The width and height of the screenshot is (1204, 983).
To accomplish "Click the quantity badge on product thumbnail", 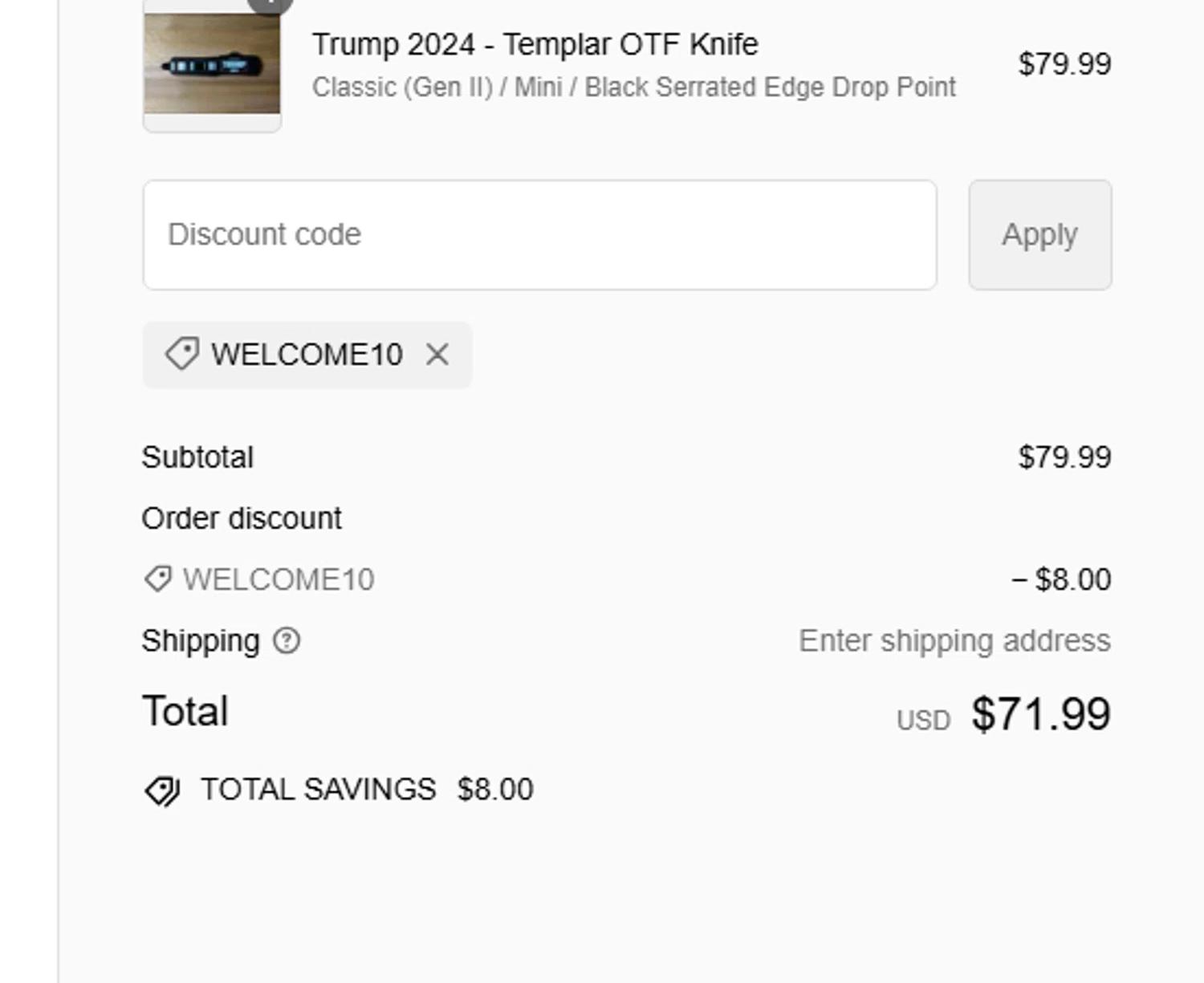I will (270, 5).
